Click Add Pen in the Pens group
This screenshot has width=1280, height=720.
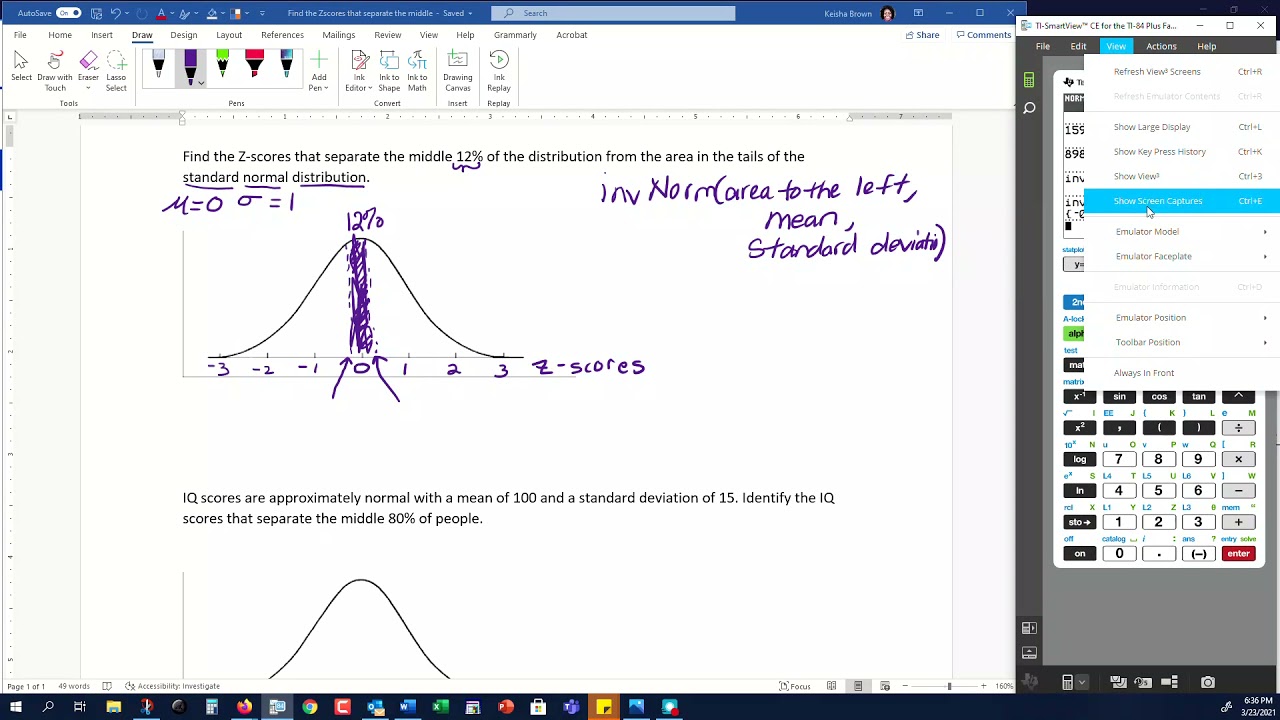pyautogui.click(x=319, y=70)
